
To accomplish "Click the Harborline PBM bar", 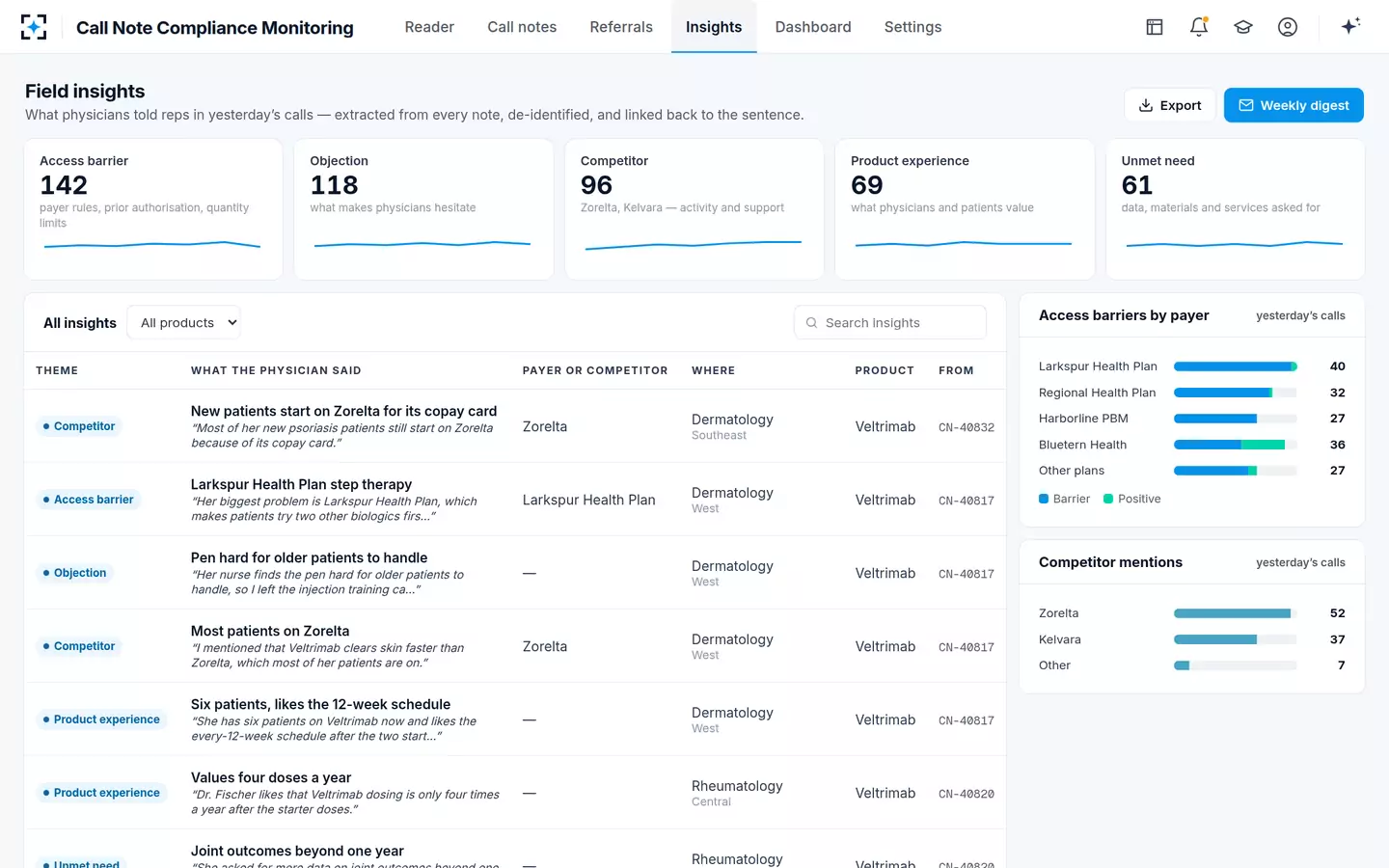I will point(1236,419).
